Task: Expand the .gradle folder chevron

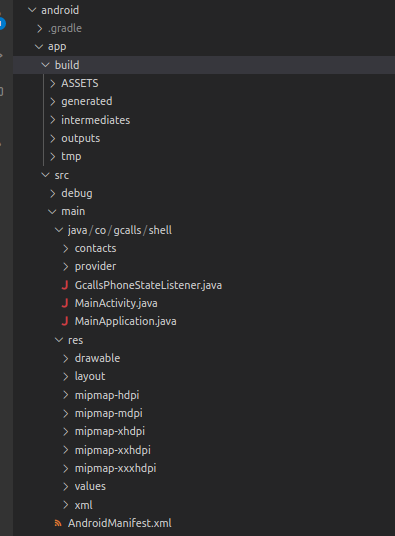Action: (x=39, y=28)
